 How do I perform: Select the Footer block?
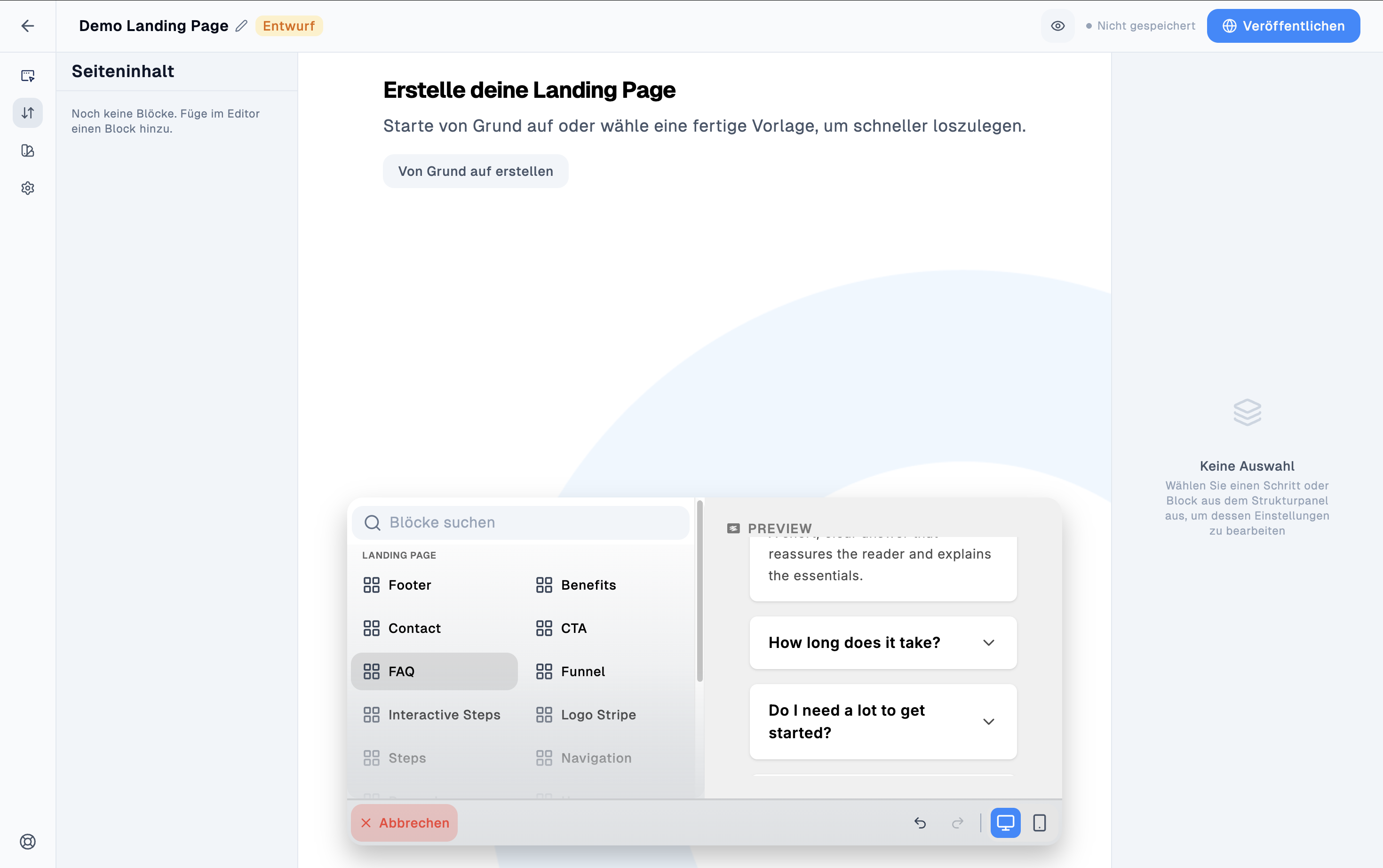pyautogui.click(x=434, y=585)
